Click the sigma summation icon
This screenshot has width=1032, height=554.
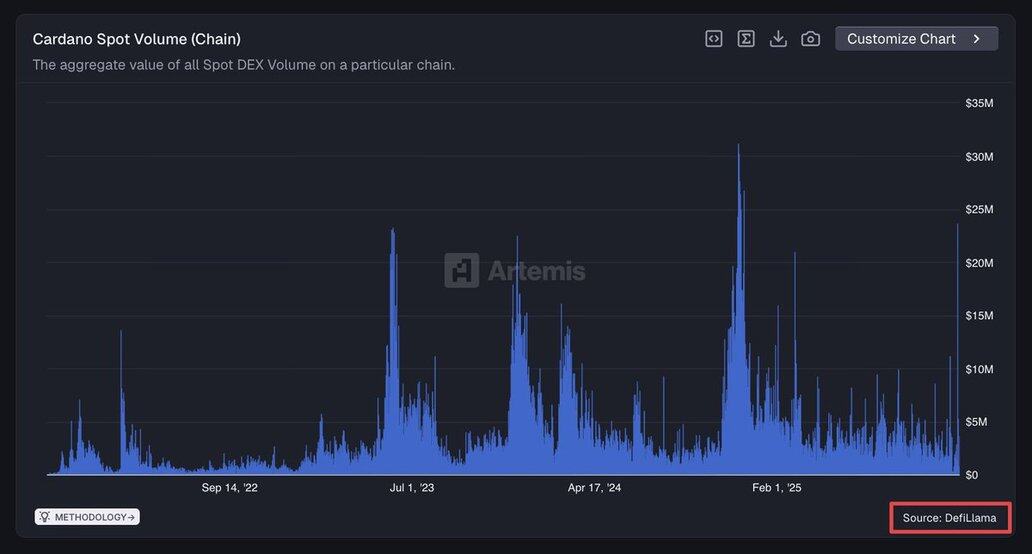(x=746, y=39)
